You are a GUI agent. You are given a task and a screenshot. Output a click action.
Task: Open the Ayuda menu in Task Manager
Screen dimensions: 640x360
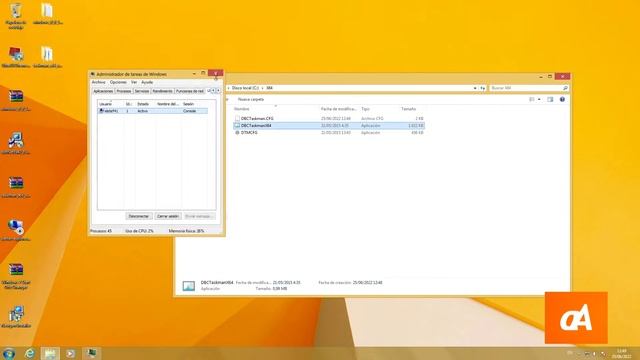click(x=147, y=82)
